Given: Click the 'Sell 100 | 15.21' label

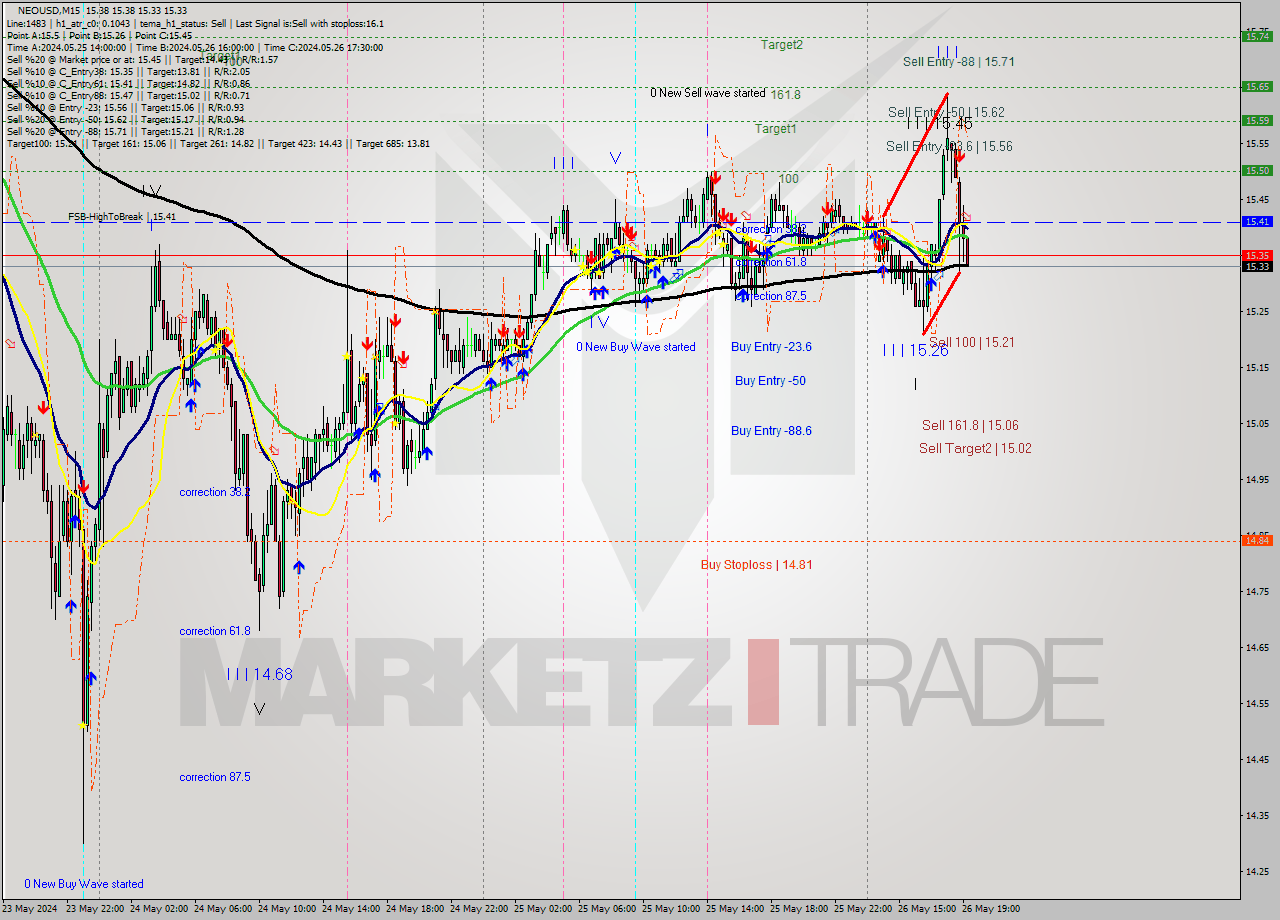Looking at the screenshot, I should [972, 342].
